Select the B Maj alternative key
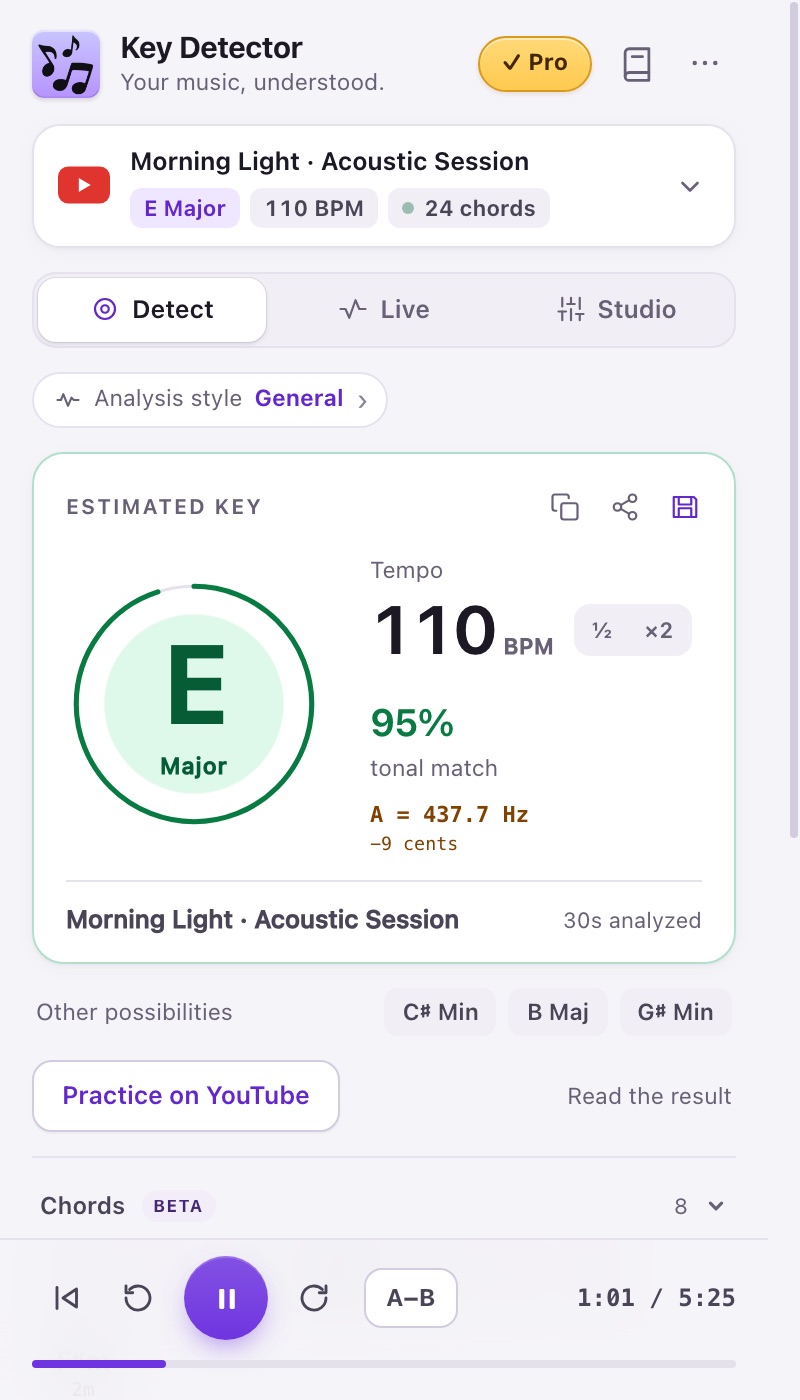 [558, 1012]
